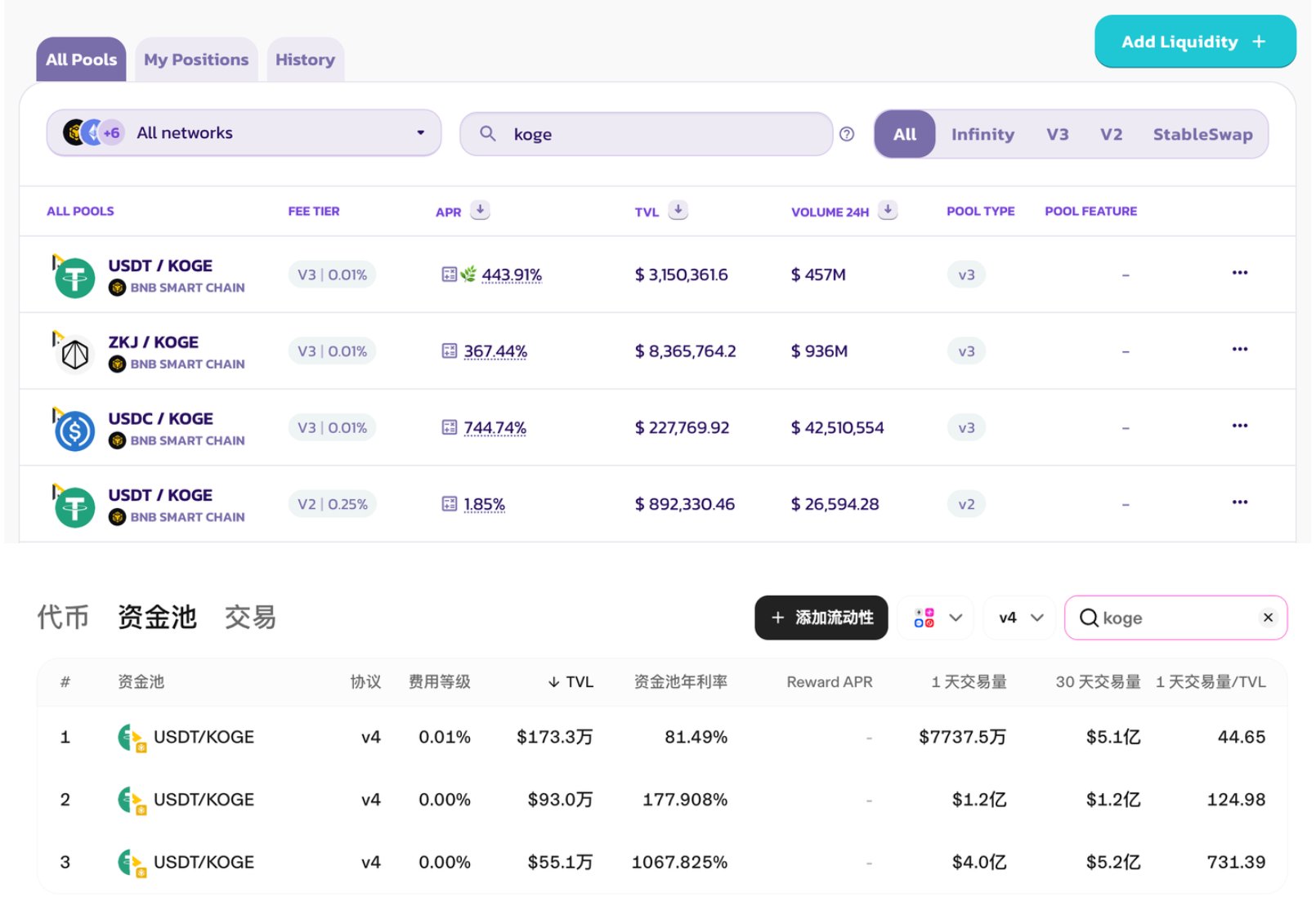Open APR calculator for 744.74% row
The height and width of the screenshot is (915, 1316).
click(x=449, y=427)
